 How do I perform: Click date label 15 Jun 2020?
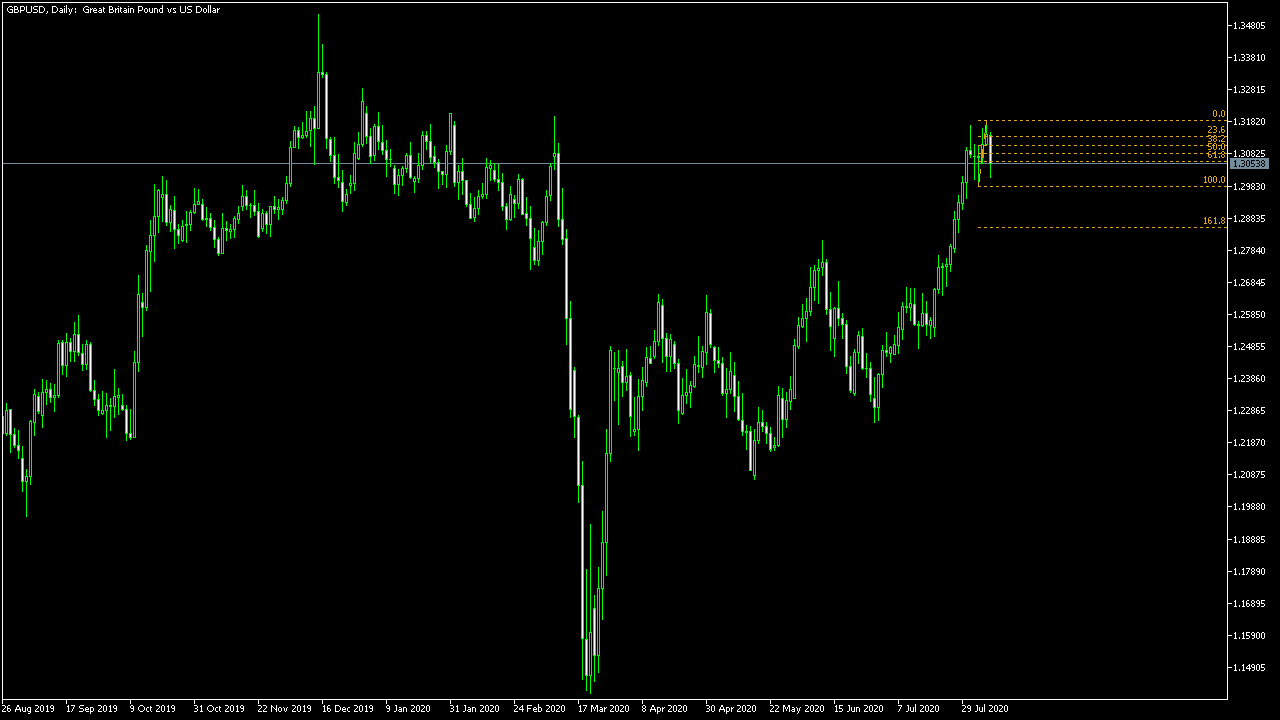(x=859, y=708)
